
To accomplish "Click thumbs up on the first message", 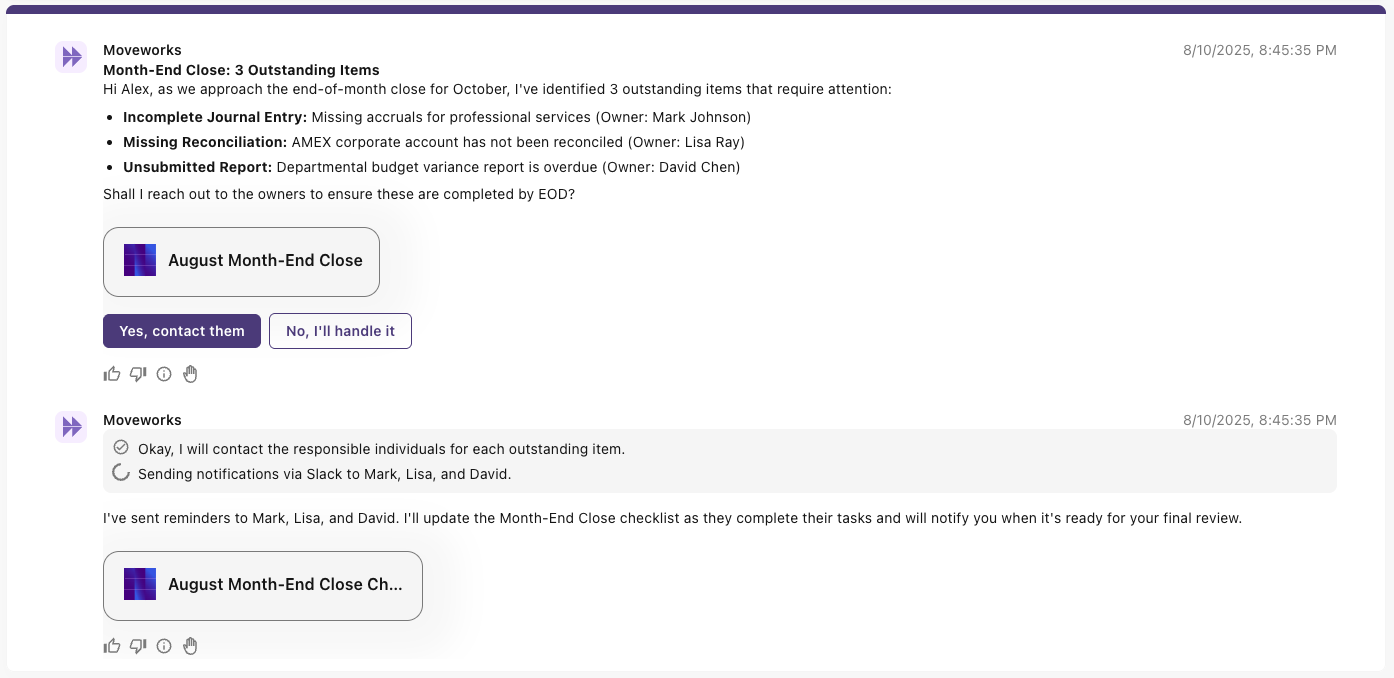I will (112, 374).
